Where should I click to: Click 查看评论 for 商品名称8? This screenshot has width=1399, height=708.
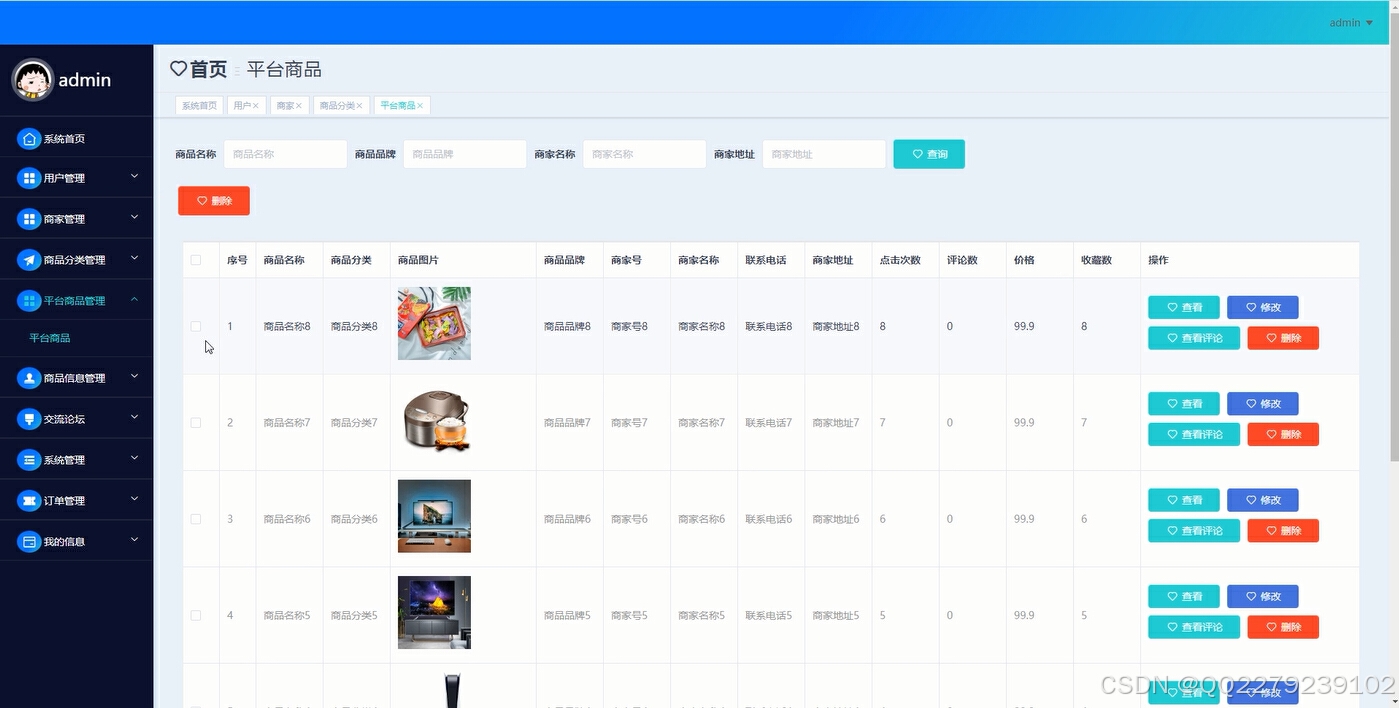(1193, 338)
